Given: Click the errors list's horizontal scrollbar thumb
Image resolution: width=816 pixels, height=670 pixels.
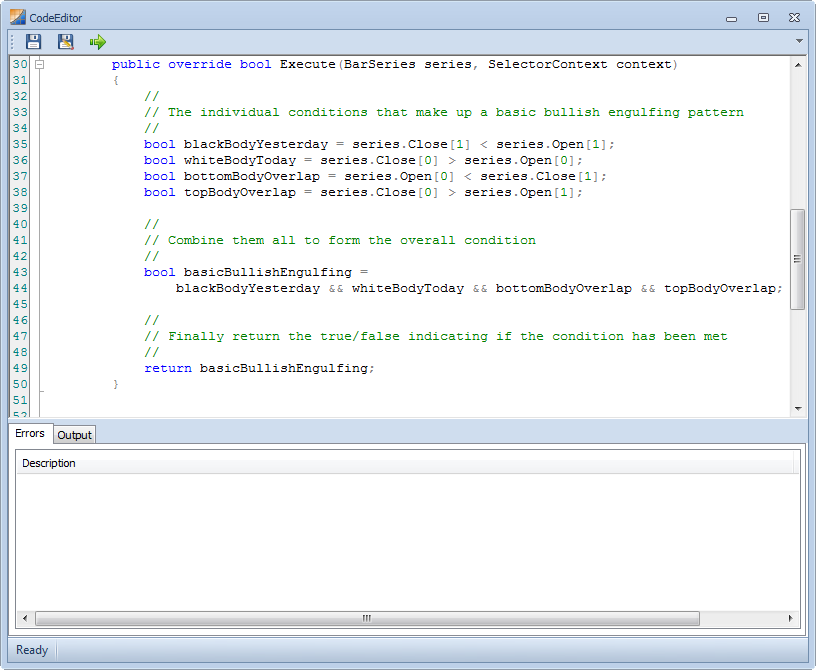Looking at the screenshot, I should pyautogui.click(x=367, y=618).
